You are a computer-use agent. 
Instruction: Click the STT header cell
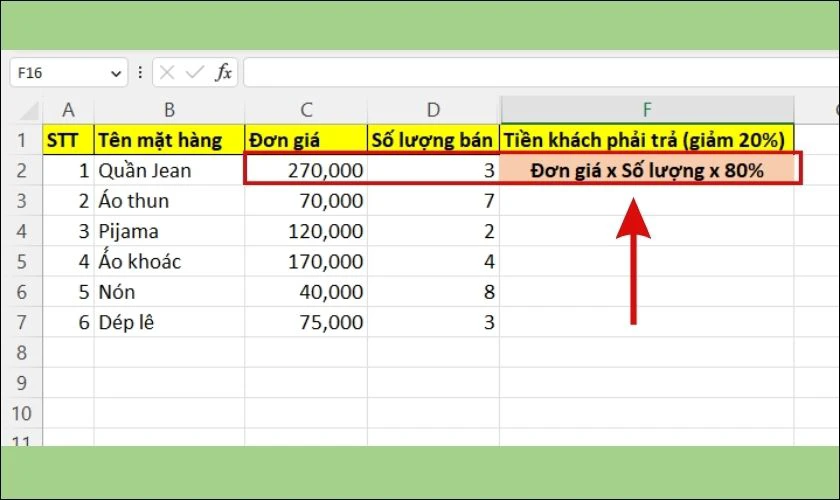[x=68, y=140]
